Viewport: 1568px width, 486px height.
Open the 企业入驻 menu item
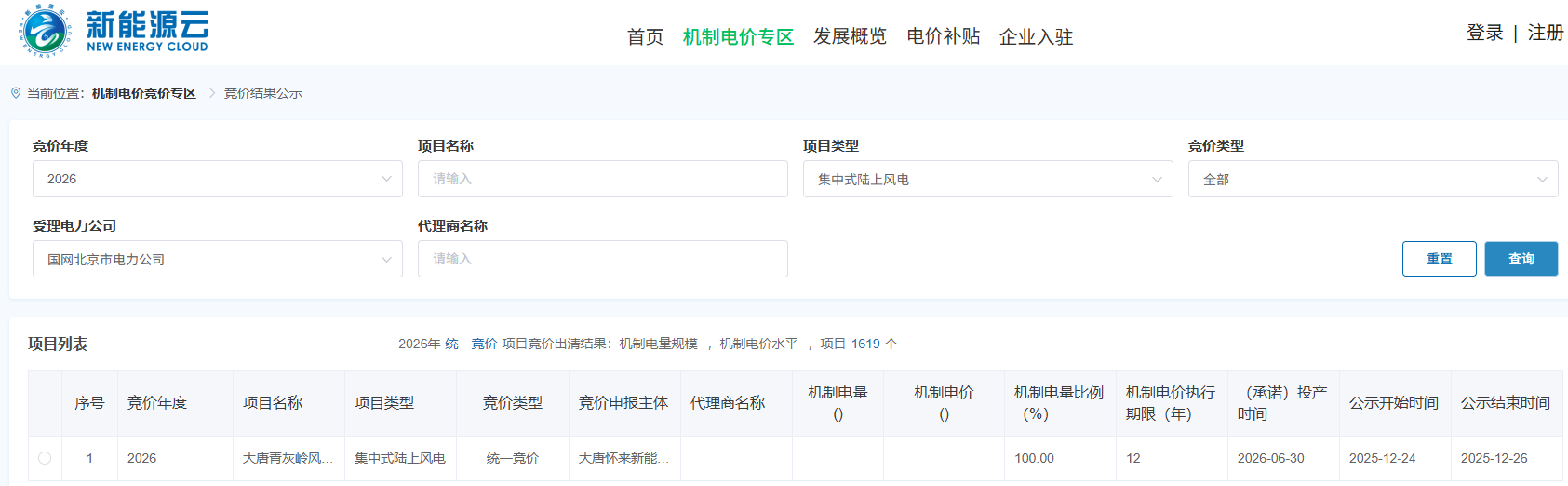[1036, 36]
